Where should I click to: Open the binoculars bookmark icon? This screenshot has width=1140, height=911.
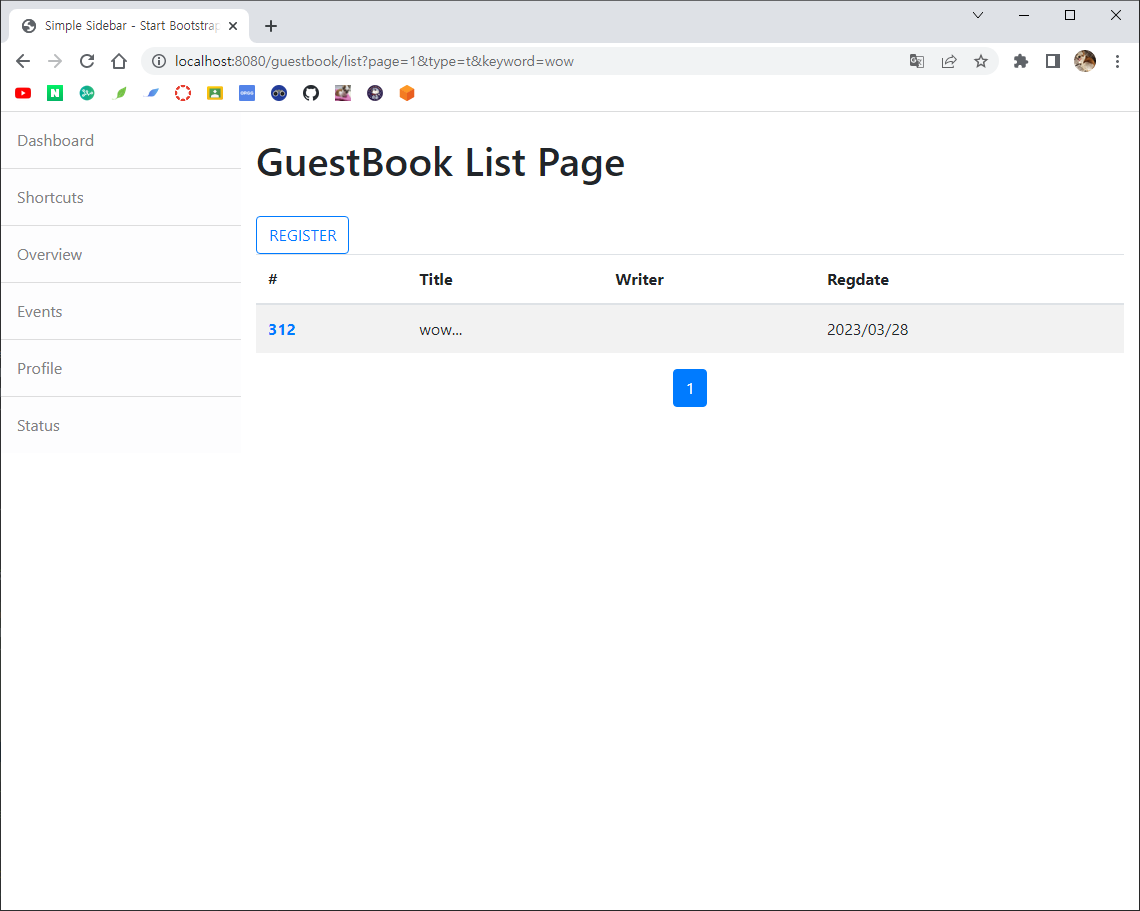coord(279,93)
